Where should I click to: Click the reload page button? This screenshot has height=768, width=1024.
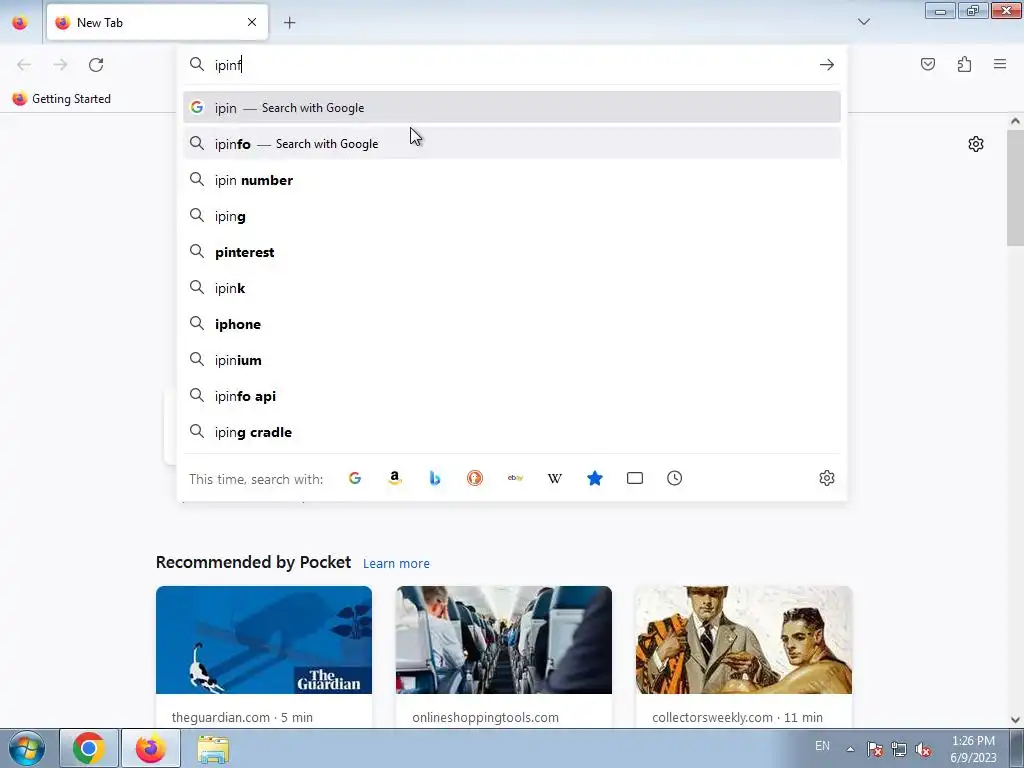click(96, 65)
